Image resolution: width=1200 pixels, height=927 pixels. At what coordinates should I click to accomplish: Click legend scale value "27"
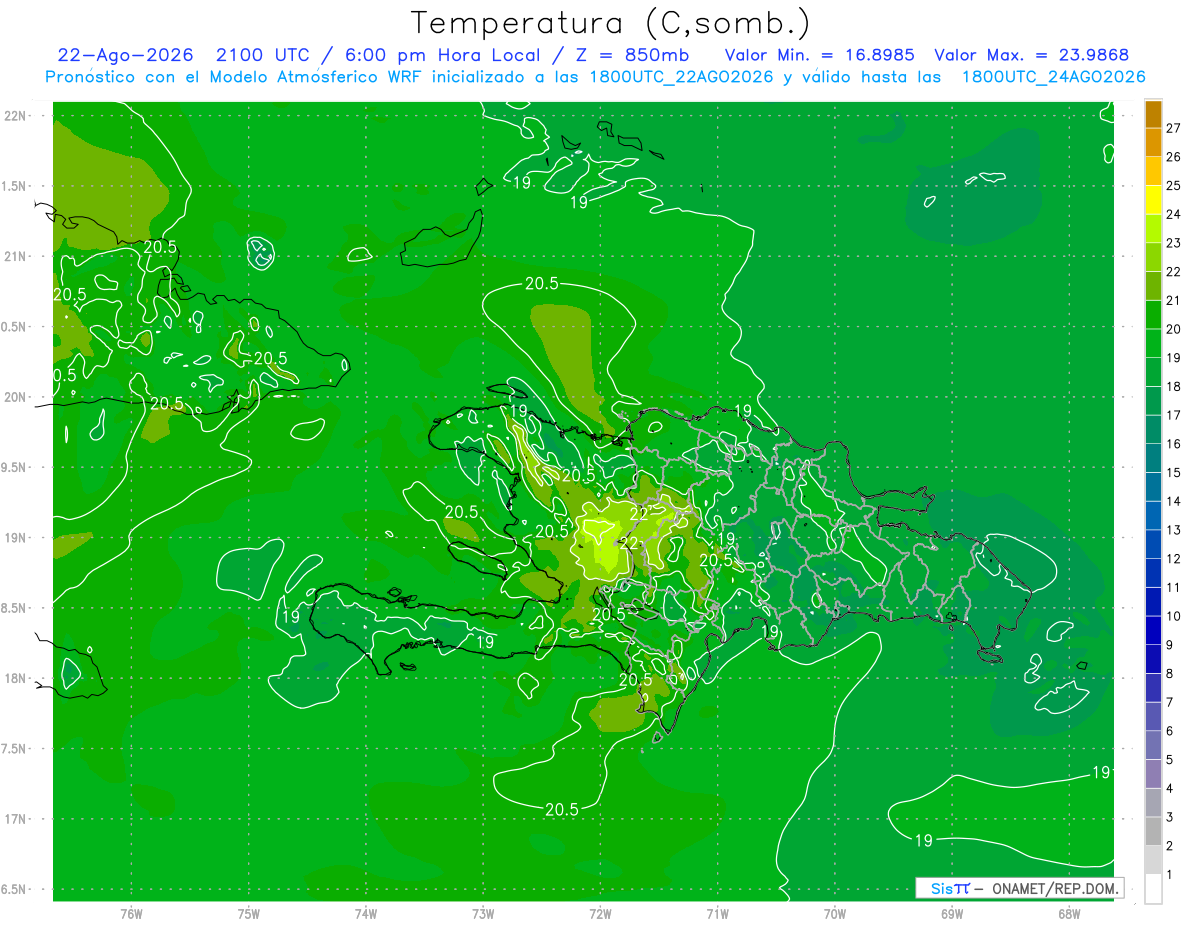(1173, 128)
